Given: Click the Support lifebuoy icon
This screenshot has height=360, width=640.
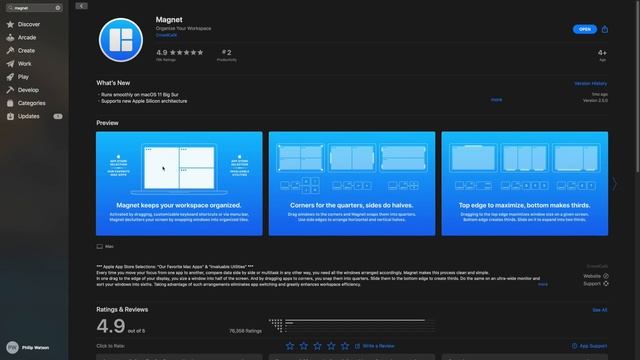Looking at the screenshot, I should click(x=606, y=283).
